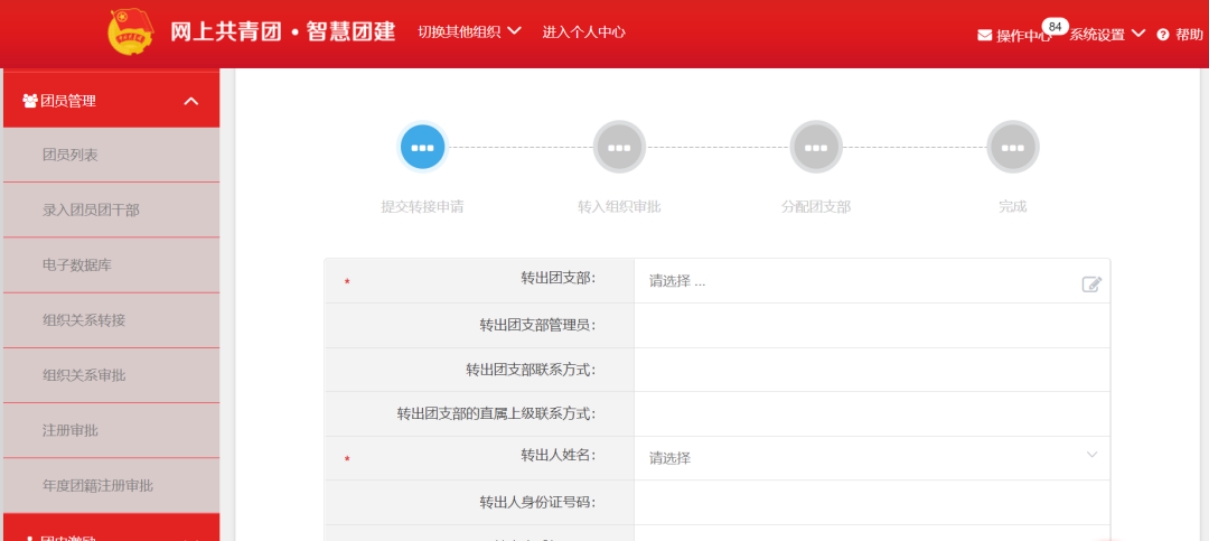Click the 84 notification badge

(1055, 26)
